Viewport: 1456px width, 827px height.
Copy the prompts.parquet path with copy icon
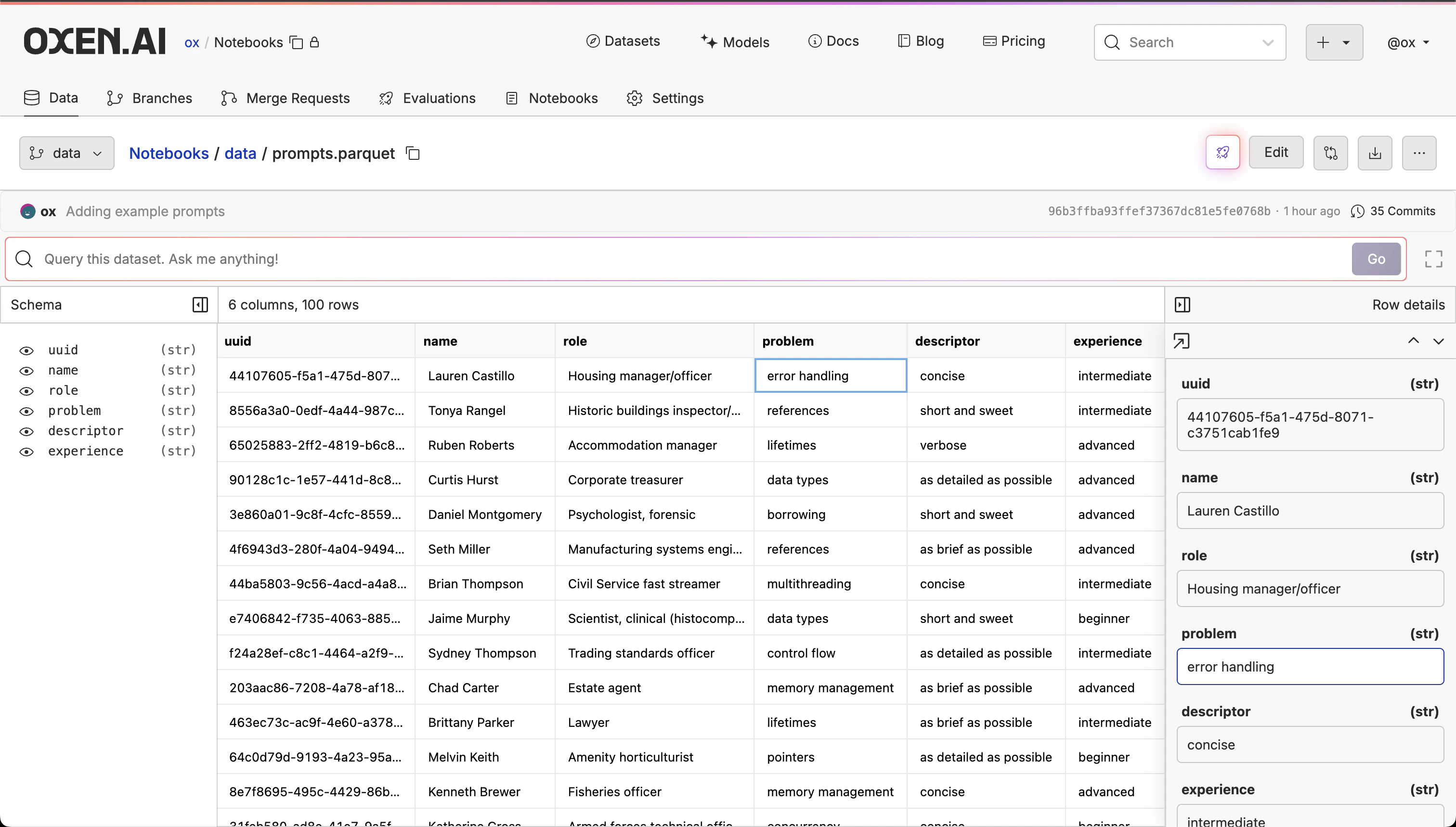tap(413, 153)
